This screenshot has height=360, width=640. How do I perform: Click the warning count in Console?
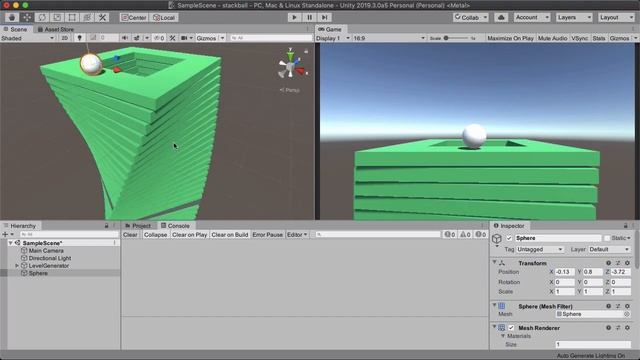click(x=465, y=235)
